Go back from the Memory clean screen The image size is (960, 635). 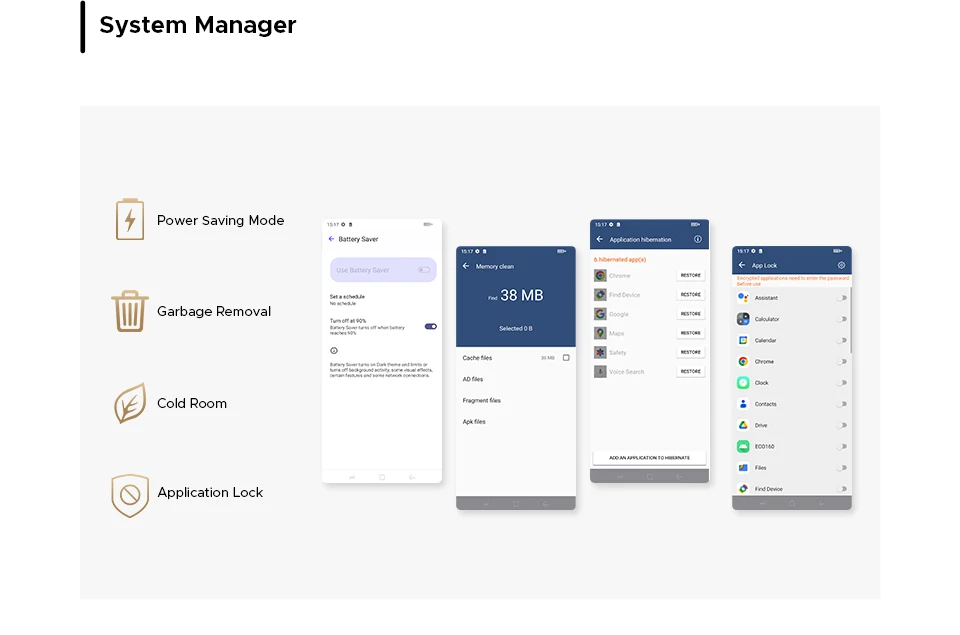[x=466, y=266]
